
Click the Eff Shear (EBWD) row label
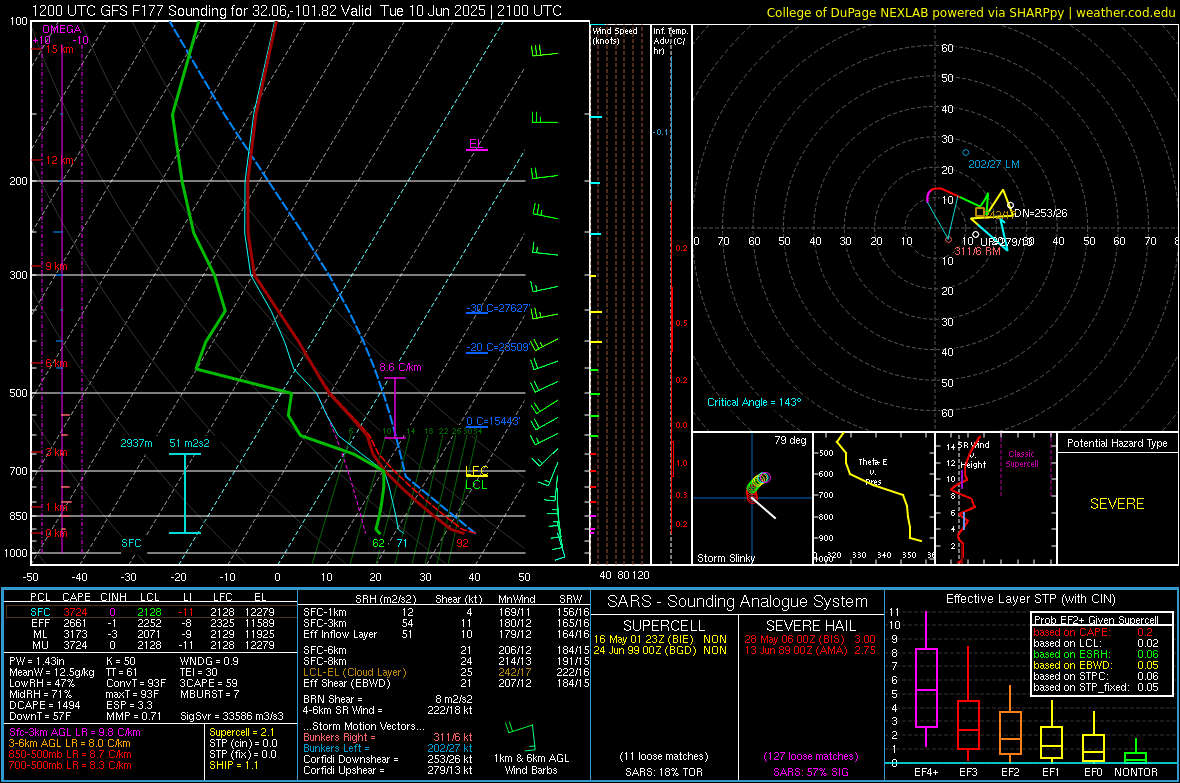click(x=347, y=683)
